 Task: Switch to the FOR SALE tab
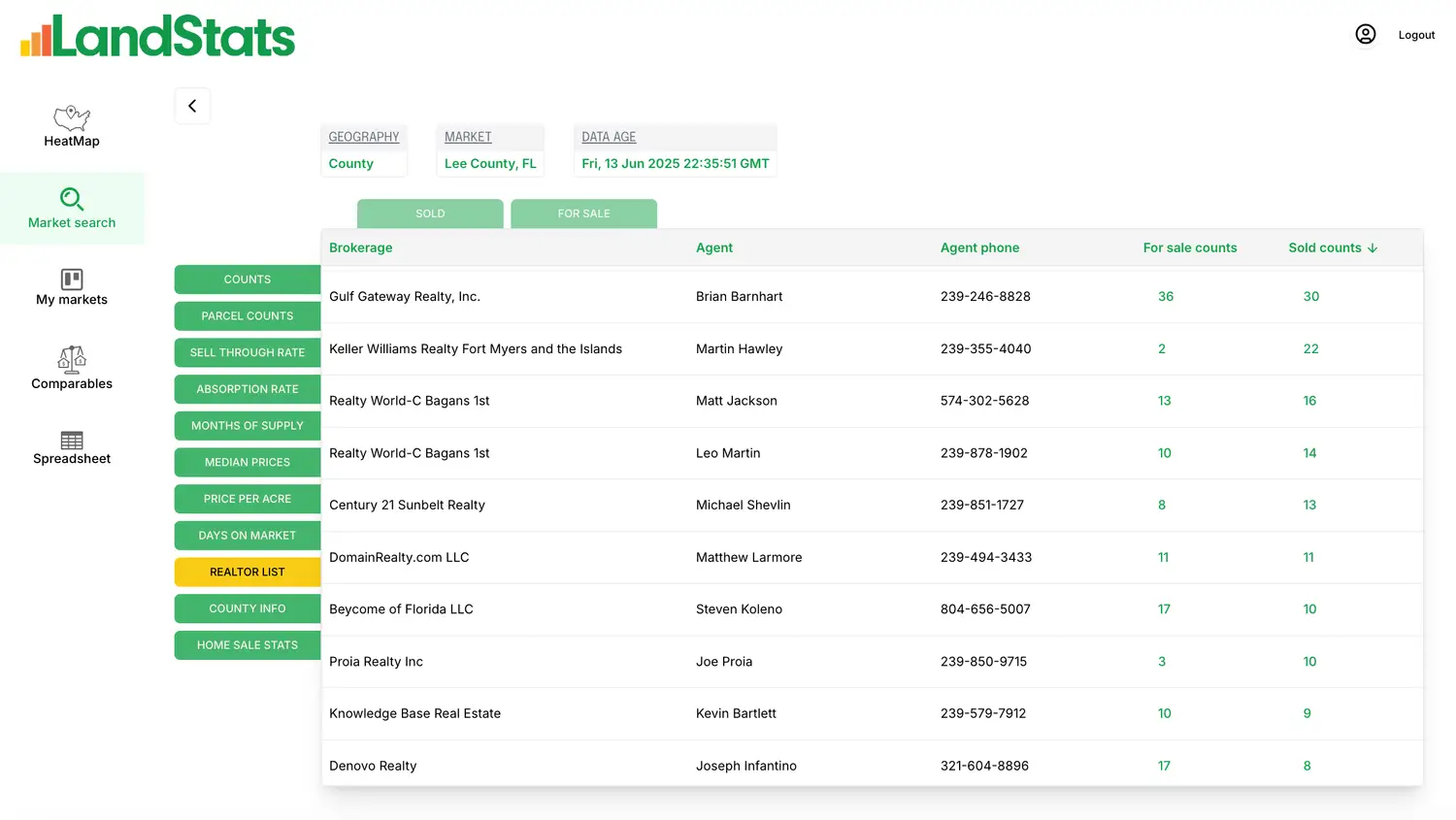pos(583,213)
